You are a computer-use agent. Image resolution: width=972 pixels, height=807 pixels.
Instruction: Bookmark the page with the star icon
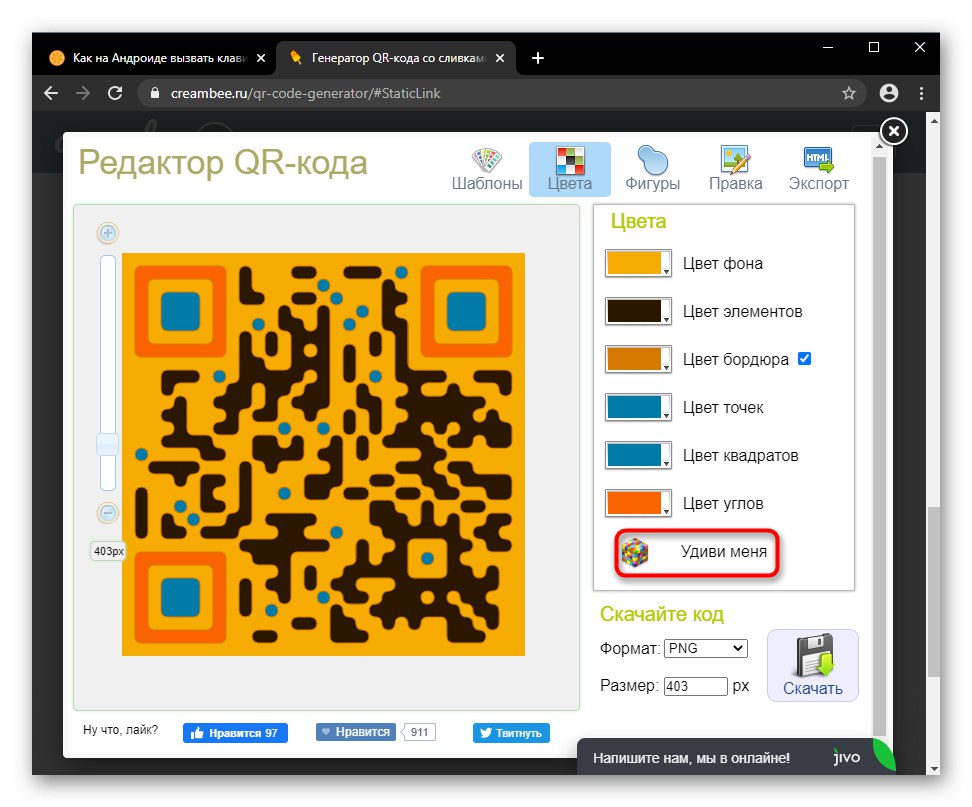point(849,93)
